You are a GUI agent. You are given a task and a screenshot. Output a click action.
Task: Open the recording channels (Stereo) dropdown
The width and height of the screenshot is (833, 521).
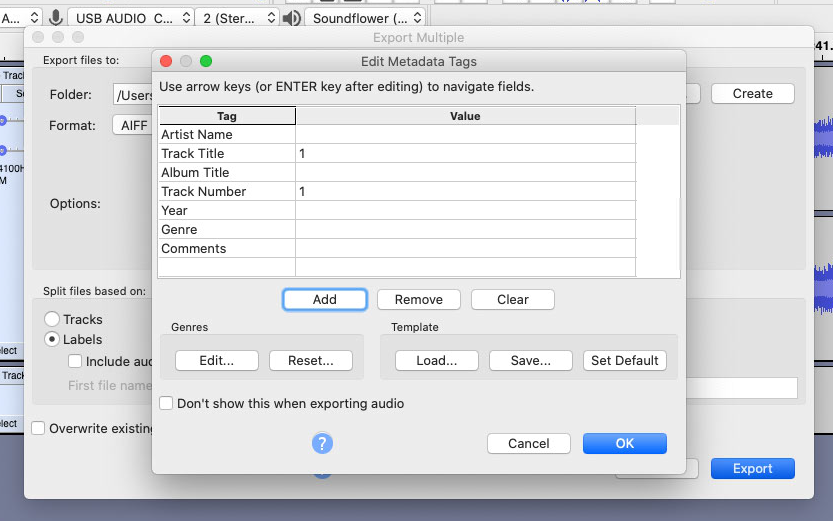(237, 18)
